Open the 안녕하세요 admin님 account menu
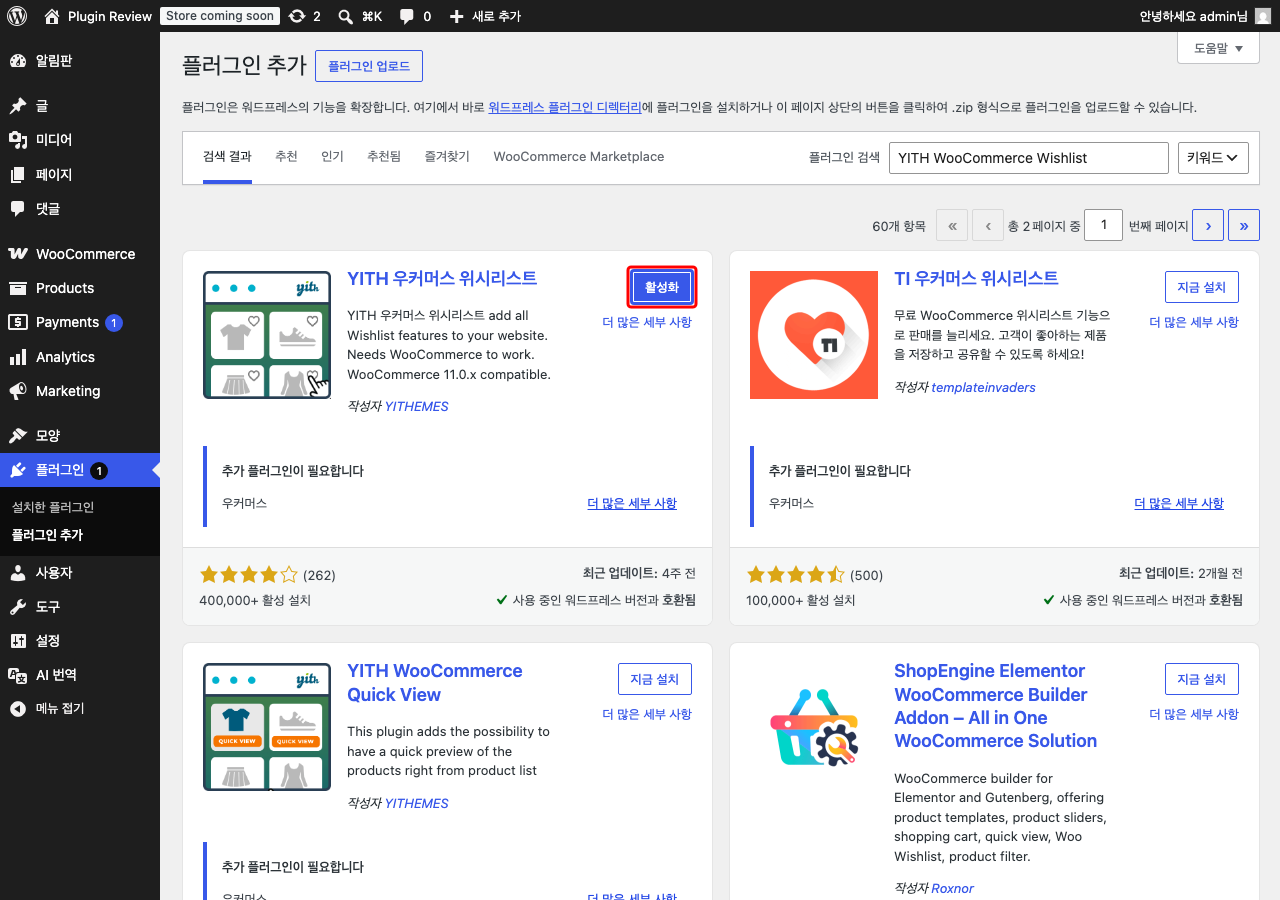1280x900 pixels. tap(1205, 16)
